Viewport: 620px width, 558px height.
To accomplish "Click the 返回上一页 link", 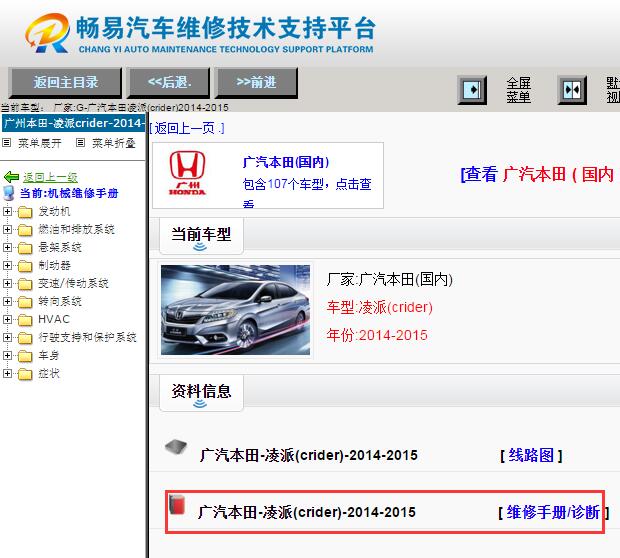I will [187, 128].
